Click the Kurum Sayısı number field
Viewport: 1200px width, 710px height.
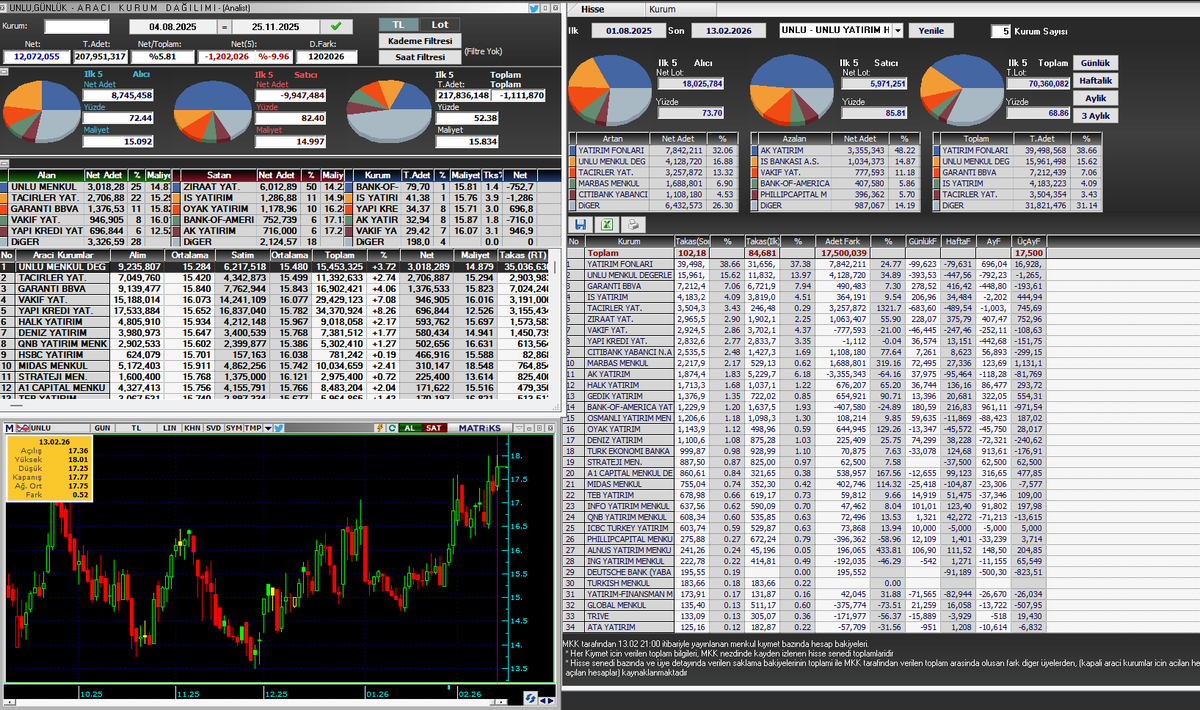point(999,32)
